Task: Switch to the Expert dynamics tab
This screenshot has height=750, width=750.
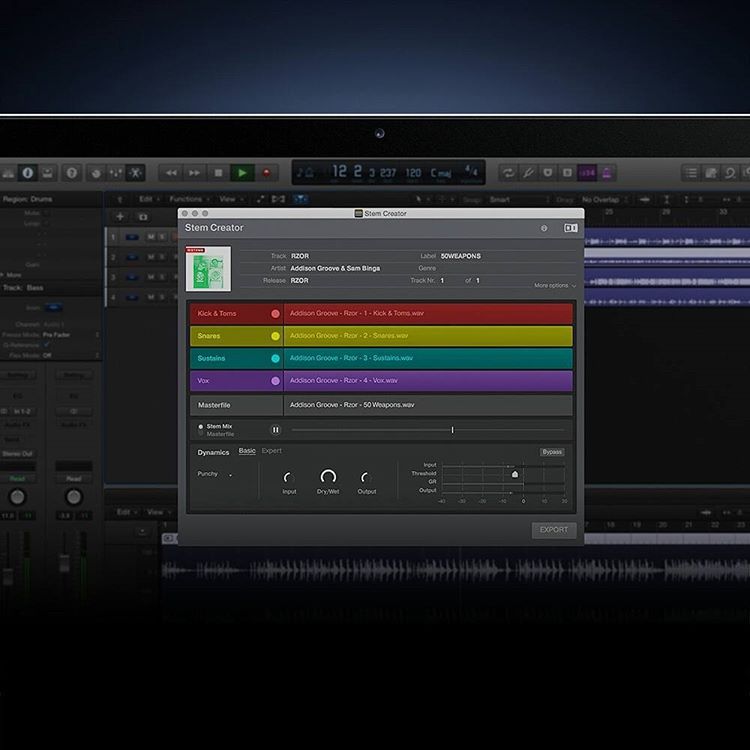Action: point(272,451)
